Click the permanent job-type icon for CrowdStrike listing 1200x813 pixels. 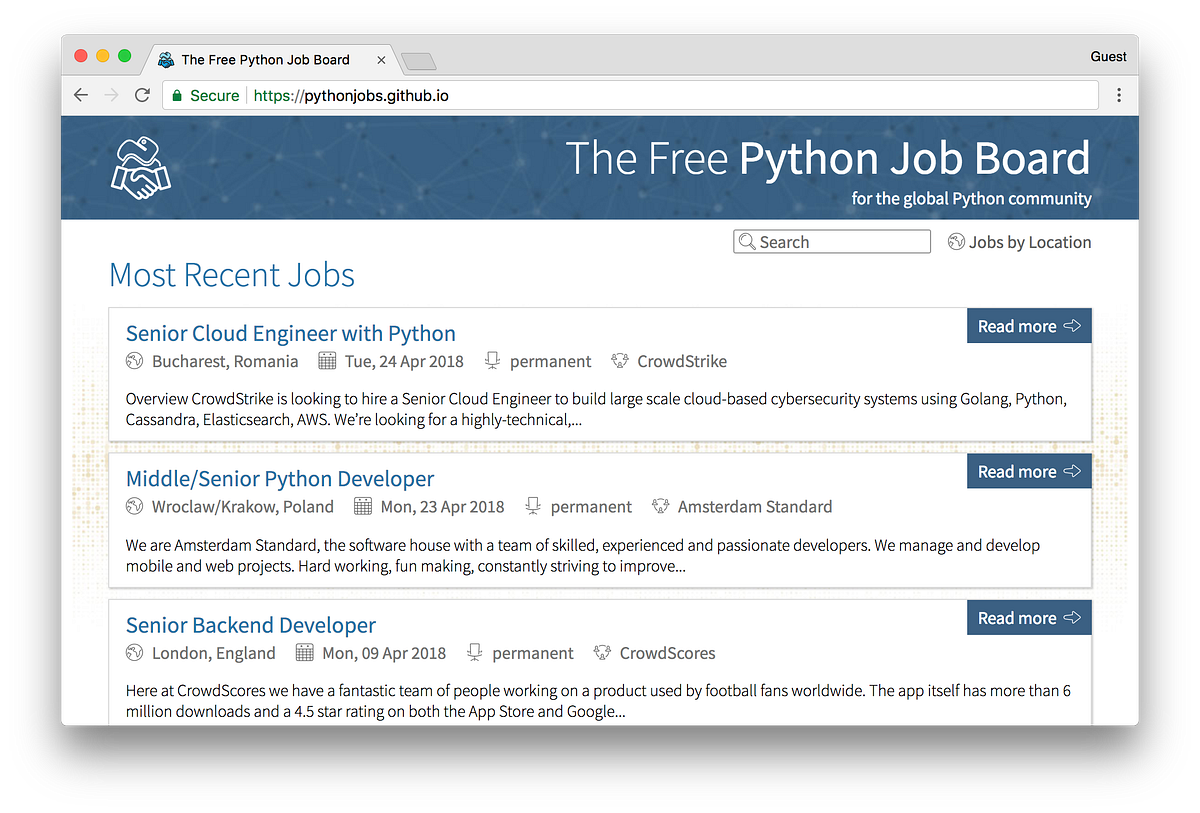point(492,361)
